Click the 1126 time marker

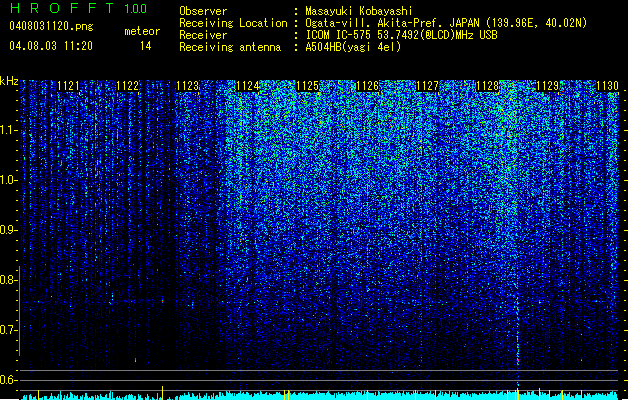(x=367, y=86)
